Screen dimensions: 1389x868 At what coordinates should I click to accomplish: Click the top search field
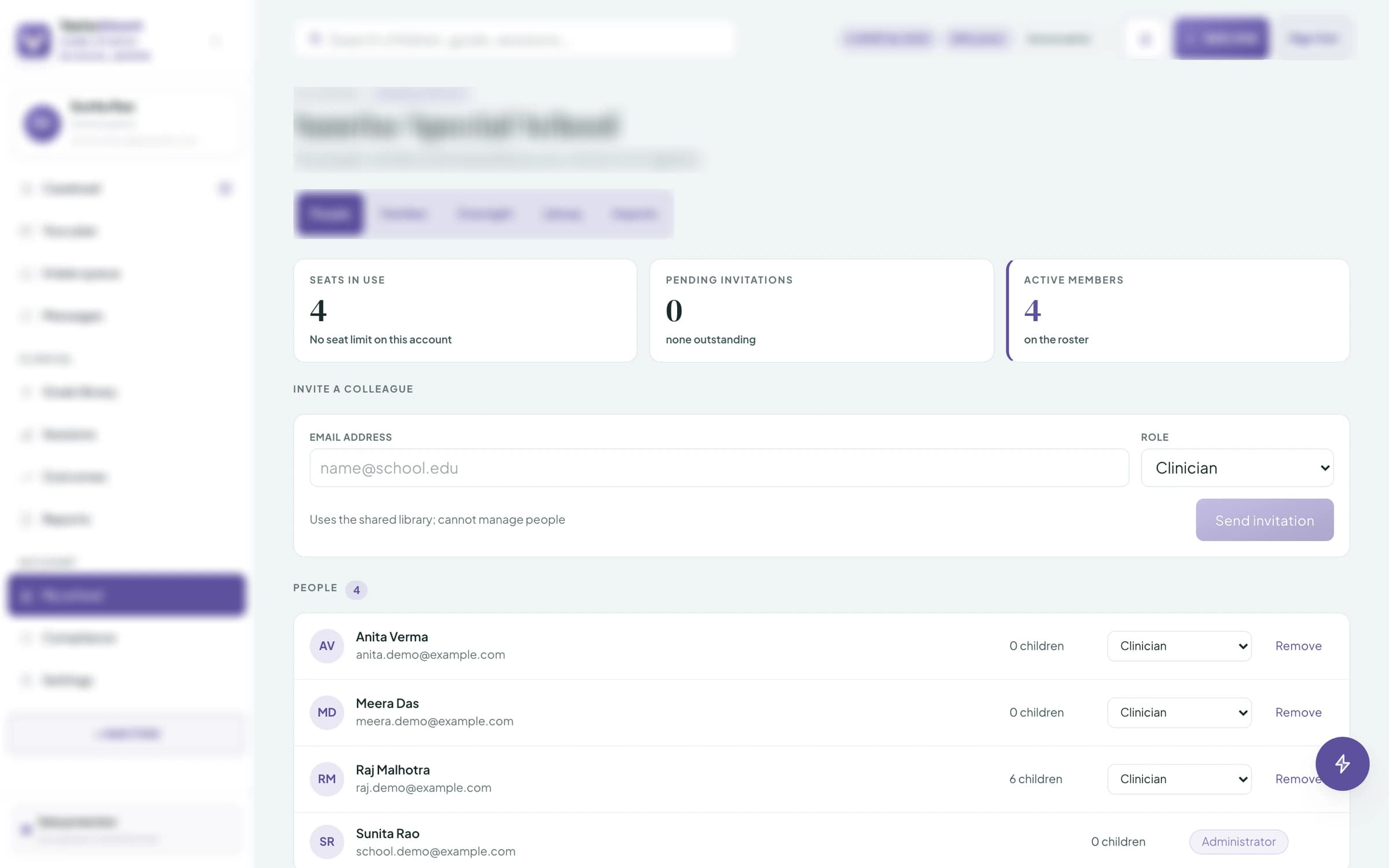tap(514, 39)
